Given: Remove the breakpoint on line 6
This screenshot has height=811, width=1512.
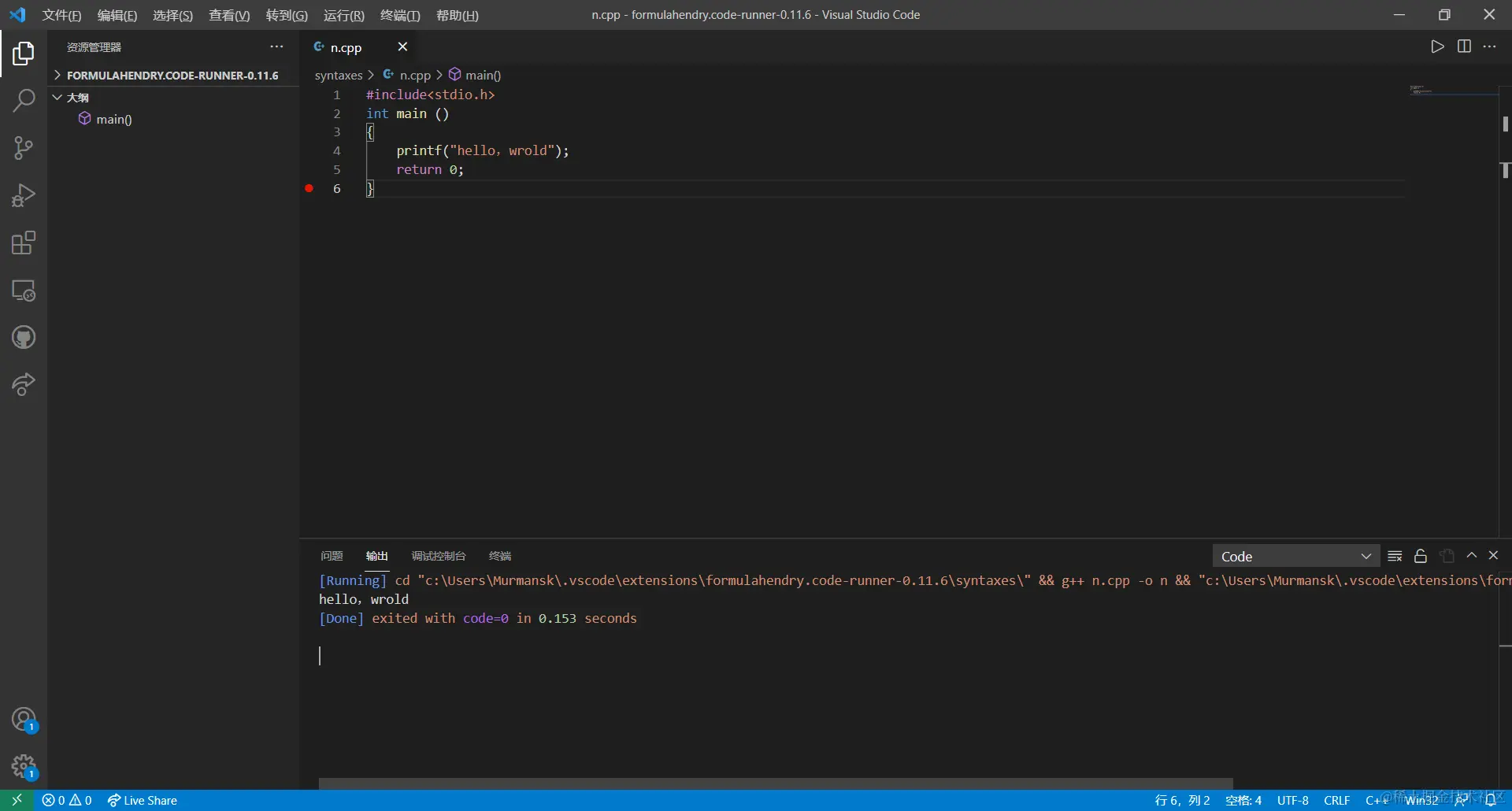Looking at the screenshot, I should click(x=309, y=188).
